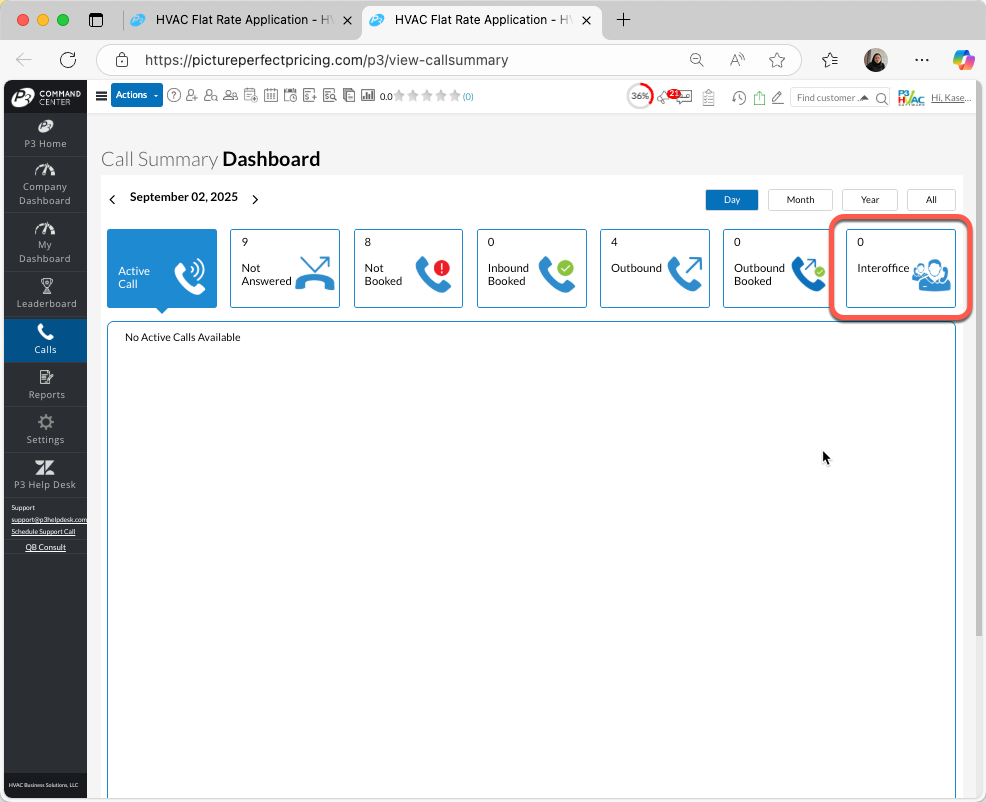Click the 36% progress gauge
986x802 pixels.
639,96
